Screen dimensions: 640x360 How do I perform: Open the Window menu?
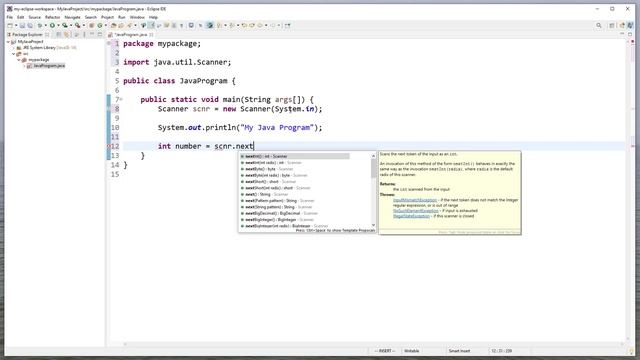(x=137, y=17)
